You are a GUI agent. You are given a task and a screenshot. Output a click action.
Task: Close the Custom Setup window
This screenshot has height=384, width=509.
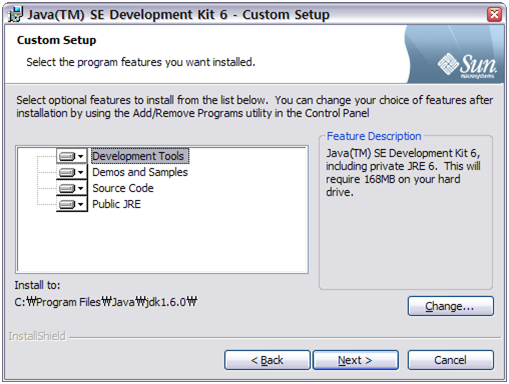(494, 14)
